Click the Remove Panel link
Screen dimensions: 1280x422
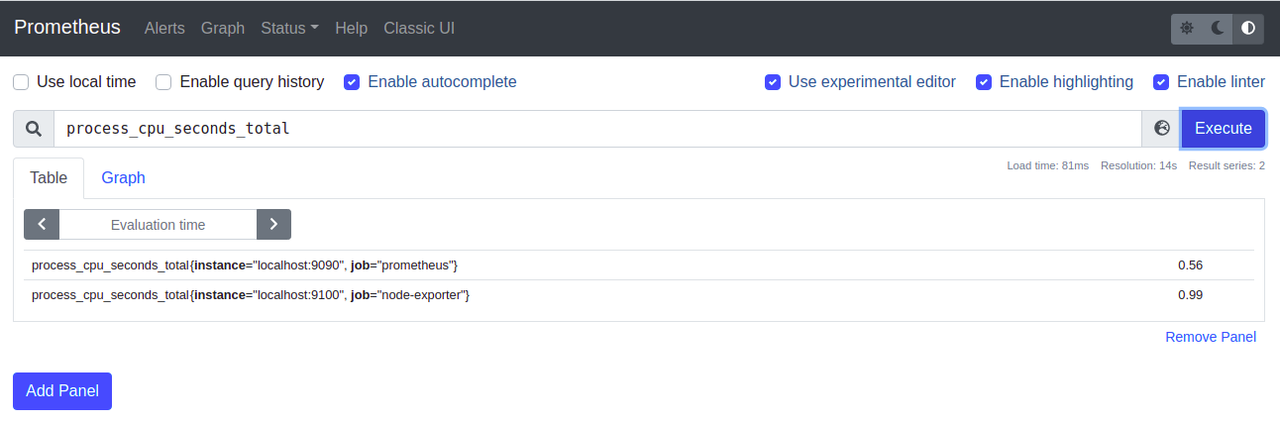[1210, 337]
